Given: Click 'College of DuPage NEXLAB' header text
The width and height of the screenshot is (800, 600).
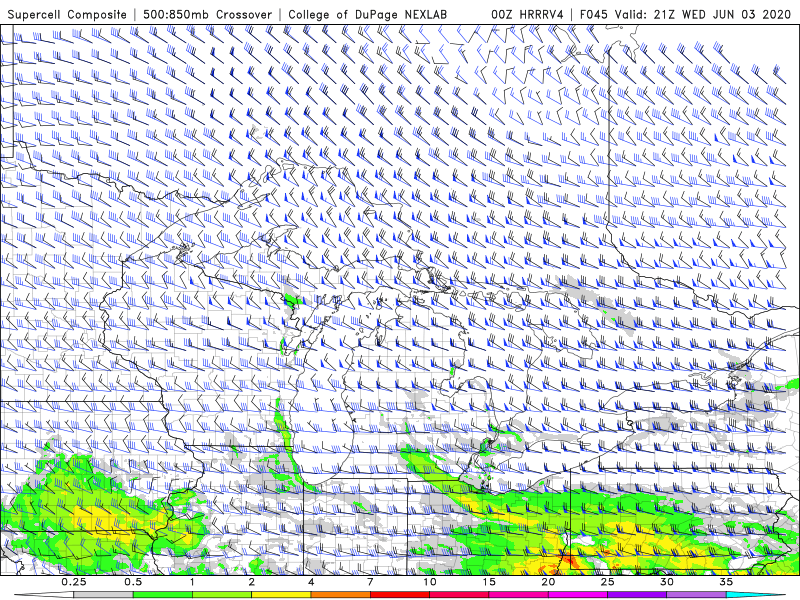Looking at the screenshot, I should click(x=367, y=15).
